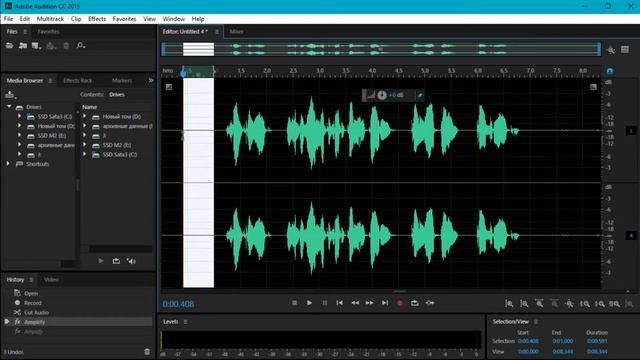Click the search magnifier in Files panel
640x360 pixels.
(80, 46)
